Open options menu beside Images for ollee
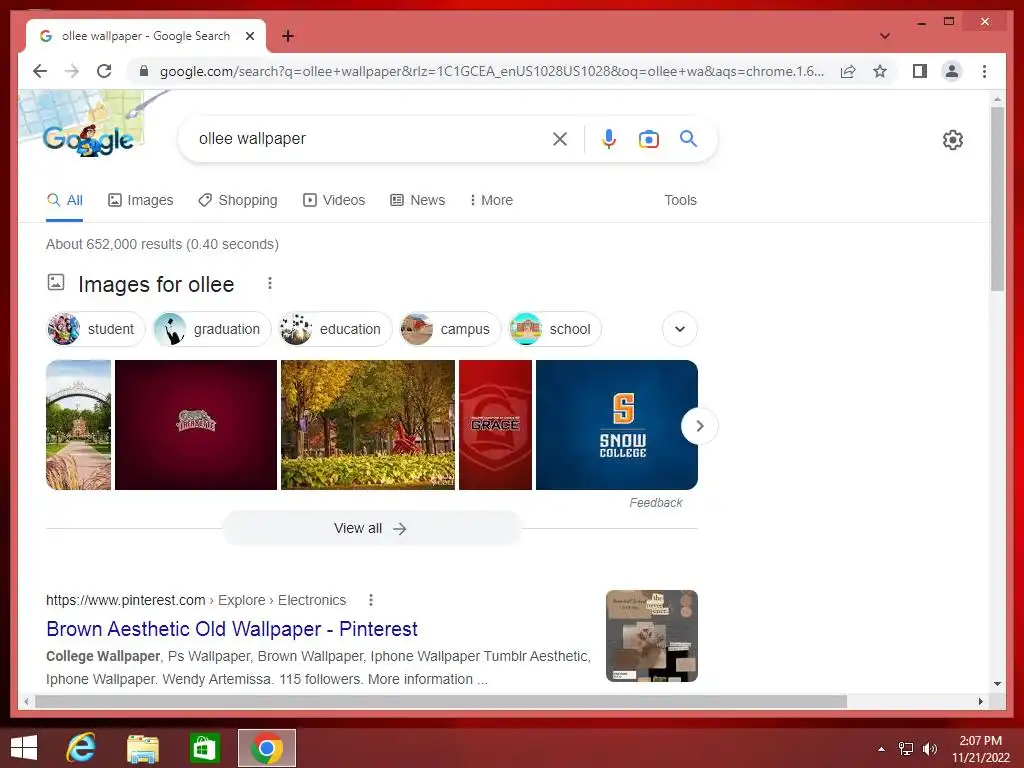1024x768 pixels. coord(270,283)
